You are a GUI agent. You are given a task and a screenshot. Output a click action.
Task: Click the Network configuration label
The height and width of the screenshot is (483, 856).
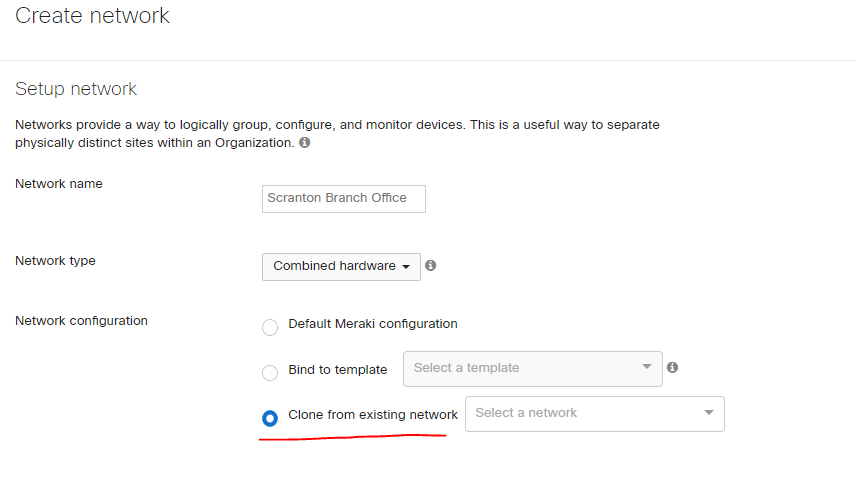click(81, 320)
